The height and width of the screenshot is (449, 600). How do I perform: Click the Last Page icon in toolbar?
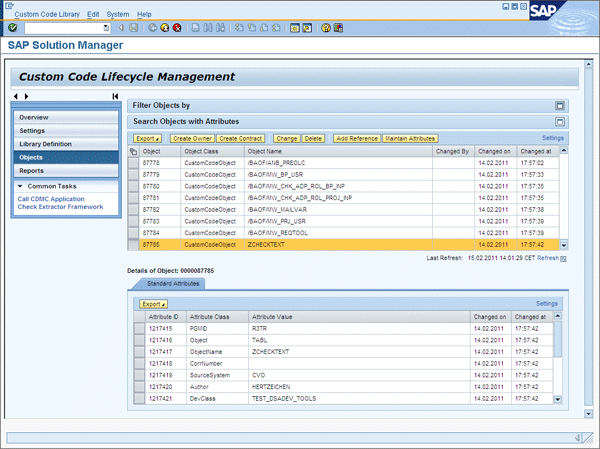[276, 28]
